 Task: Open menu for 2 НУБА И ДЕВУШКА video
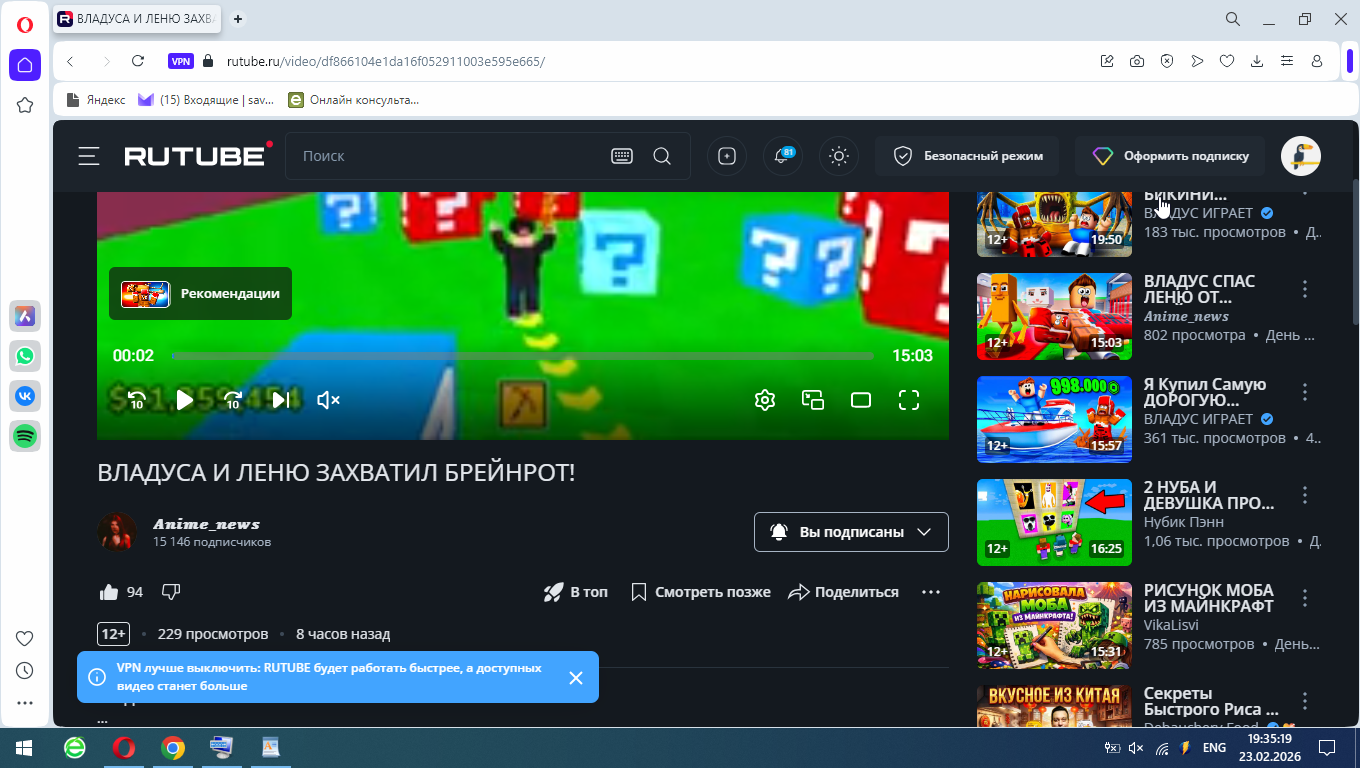pyautogui.click(x=1305, y=495)
